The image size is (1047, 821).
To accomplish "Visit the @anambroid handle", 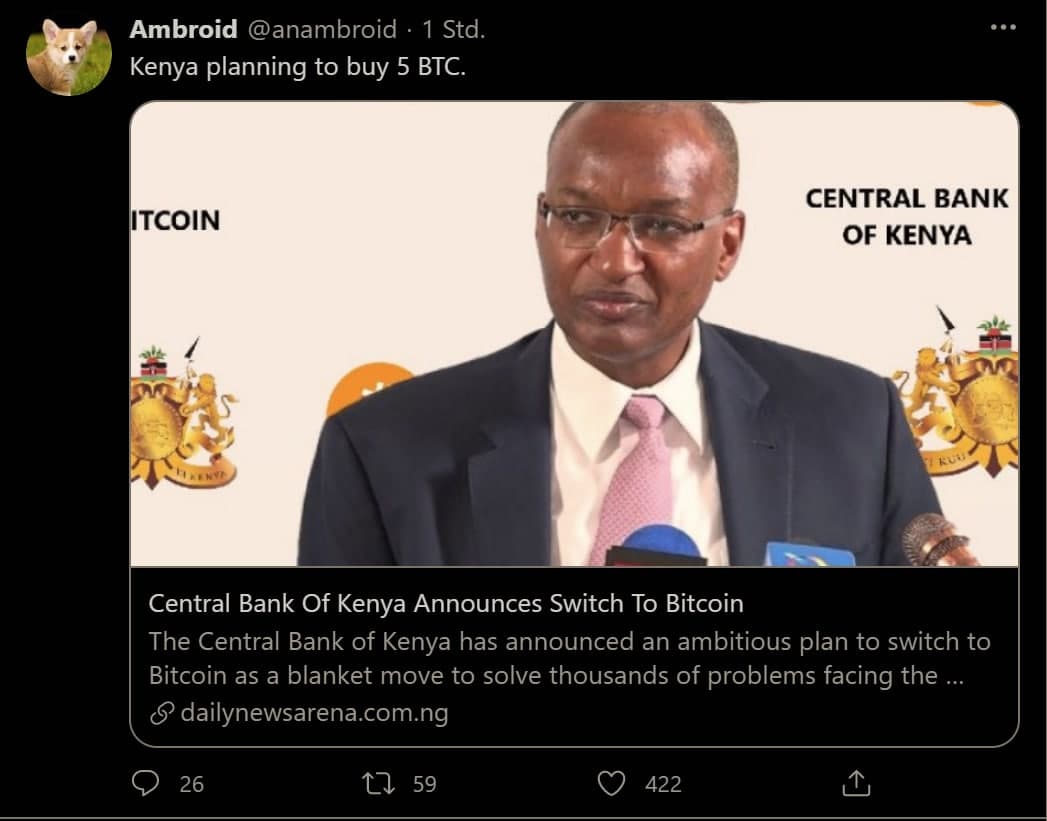I will click(323, 29).
